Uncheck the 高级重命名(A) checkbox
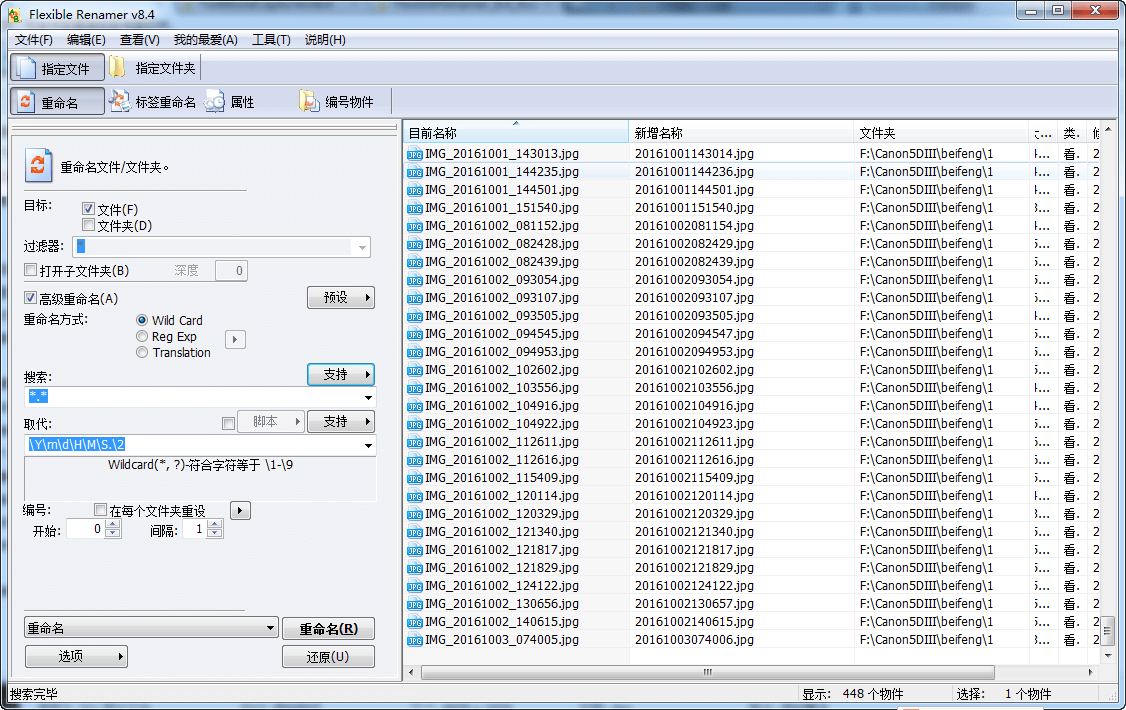 pos(30,298)
